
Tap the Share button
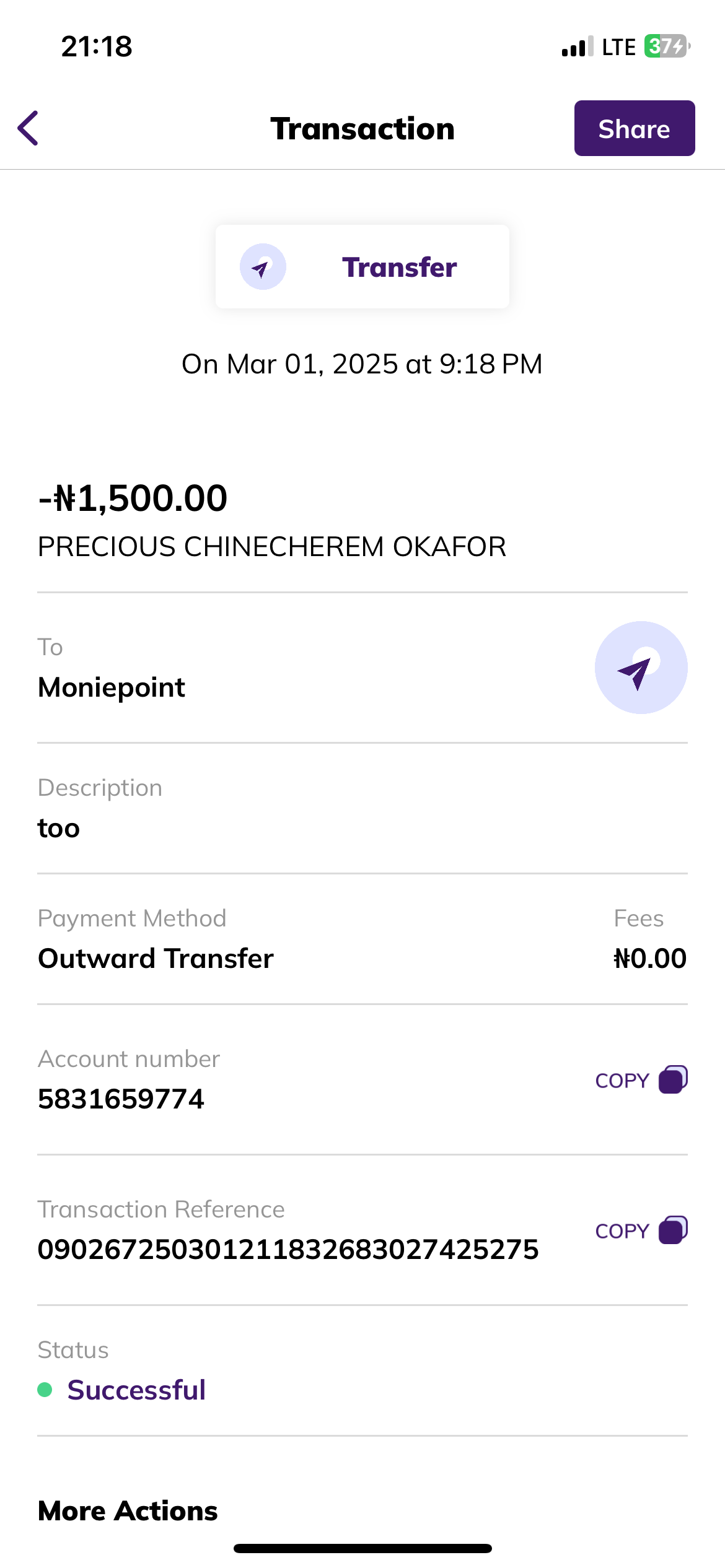634,128
